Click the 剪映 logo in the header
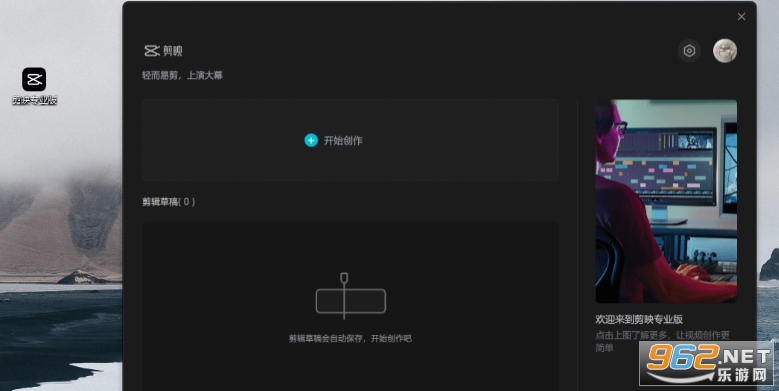 point(163,51)
